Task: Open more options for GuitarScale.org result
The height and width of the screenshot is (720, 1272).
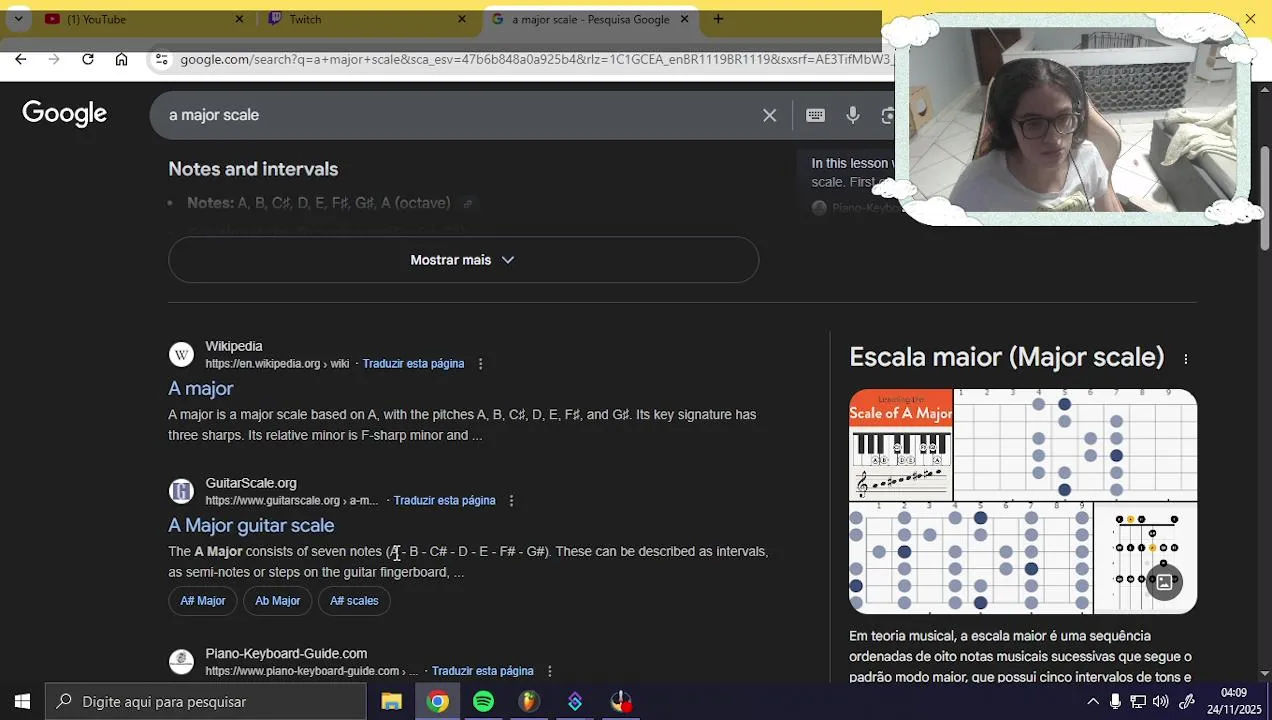Action: pyautogui.click(x=511, y=501)
